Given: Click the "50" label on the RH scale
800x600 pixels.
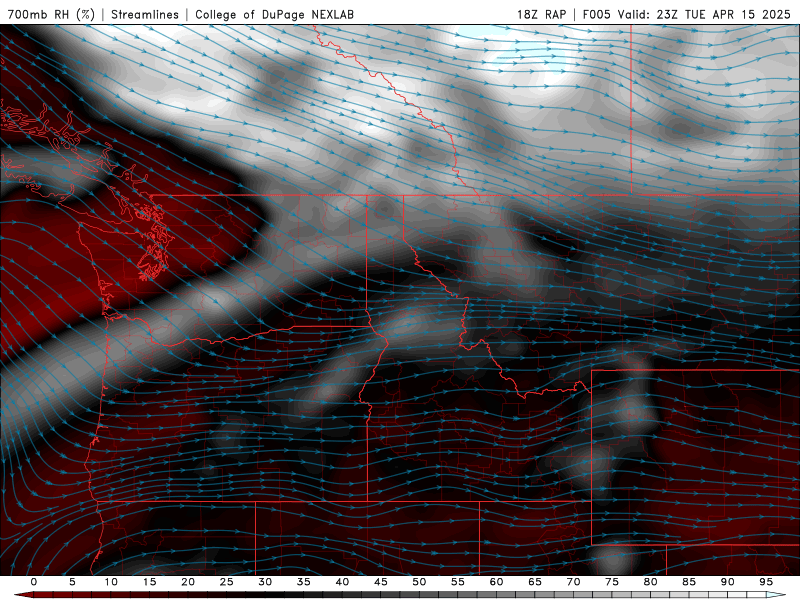Looking at the screenshot, I should click(419, 582).
